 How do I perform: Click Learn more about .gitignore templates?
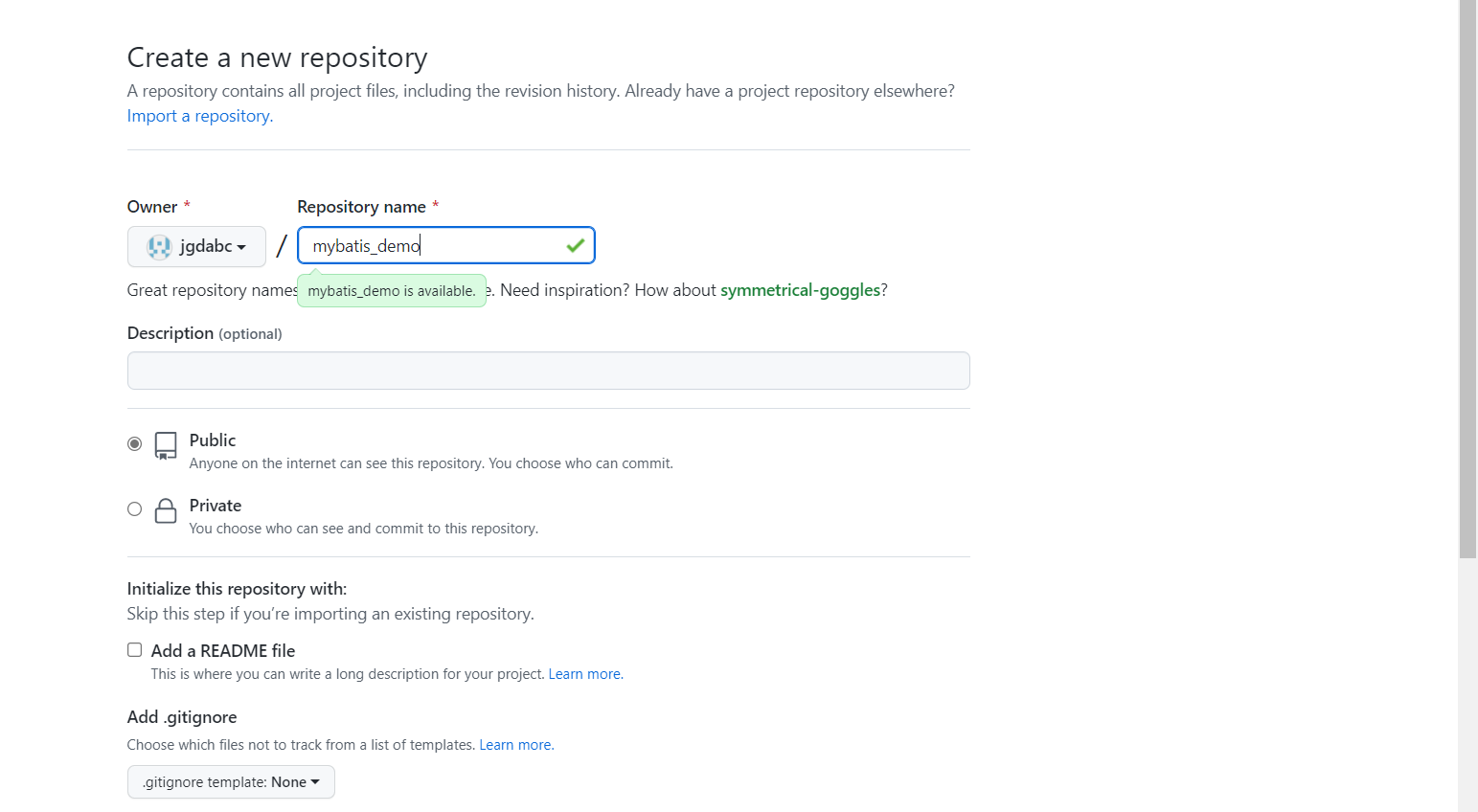pyautogui.click(x=515, y=744)
